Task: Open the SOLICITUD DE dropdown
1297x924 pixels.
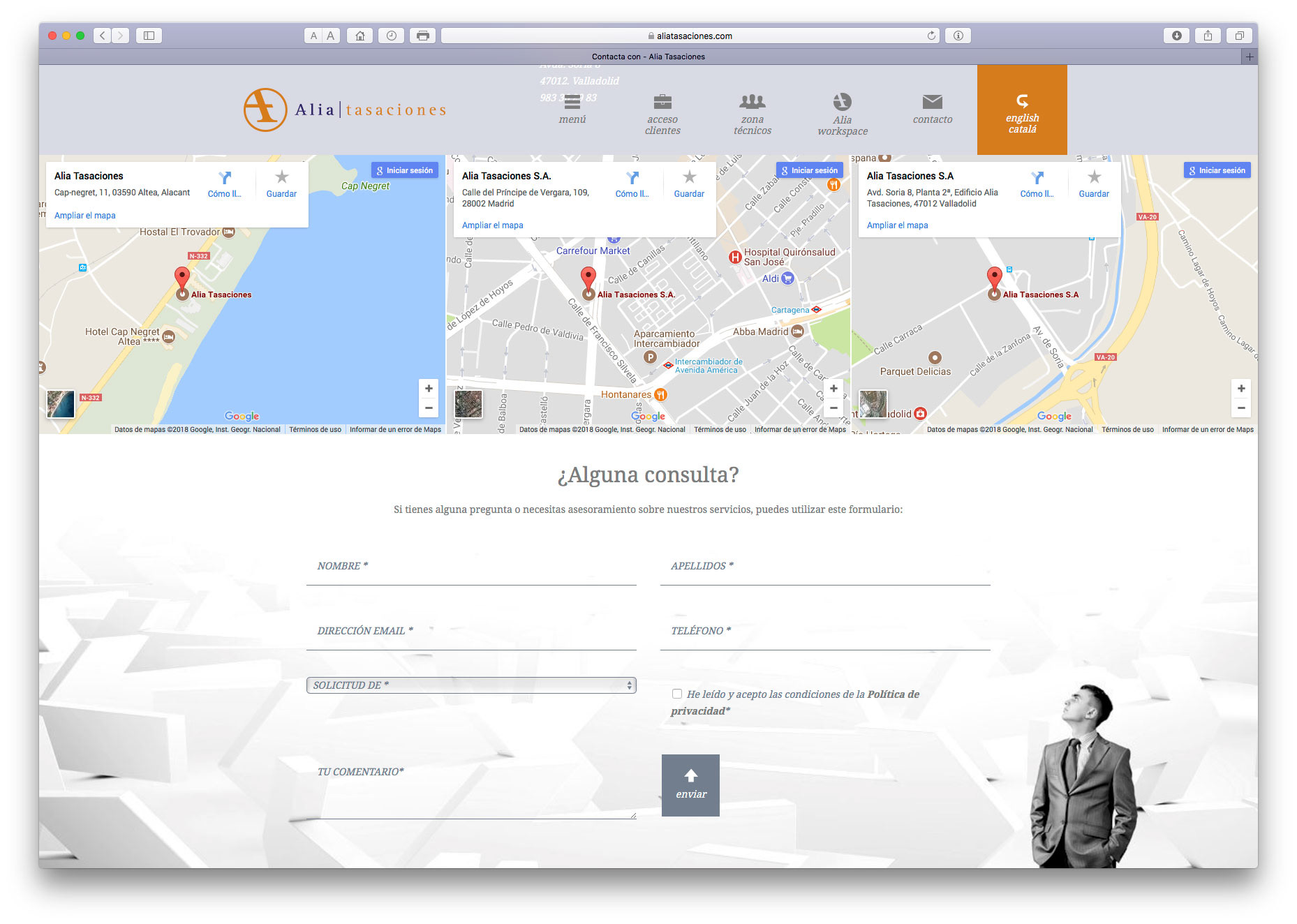Action: [x=471, y=685]
